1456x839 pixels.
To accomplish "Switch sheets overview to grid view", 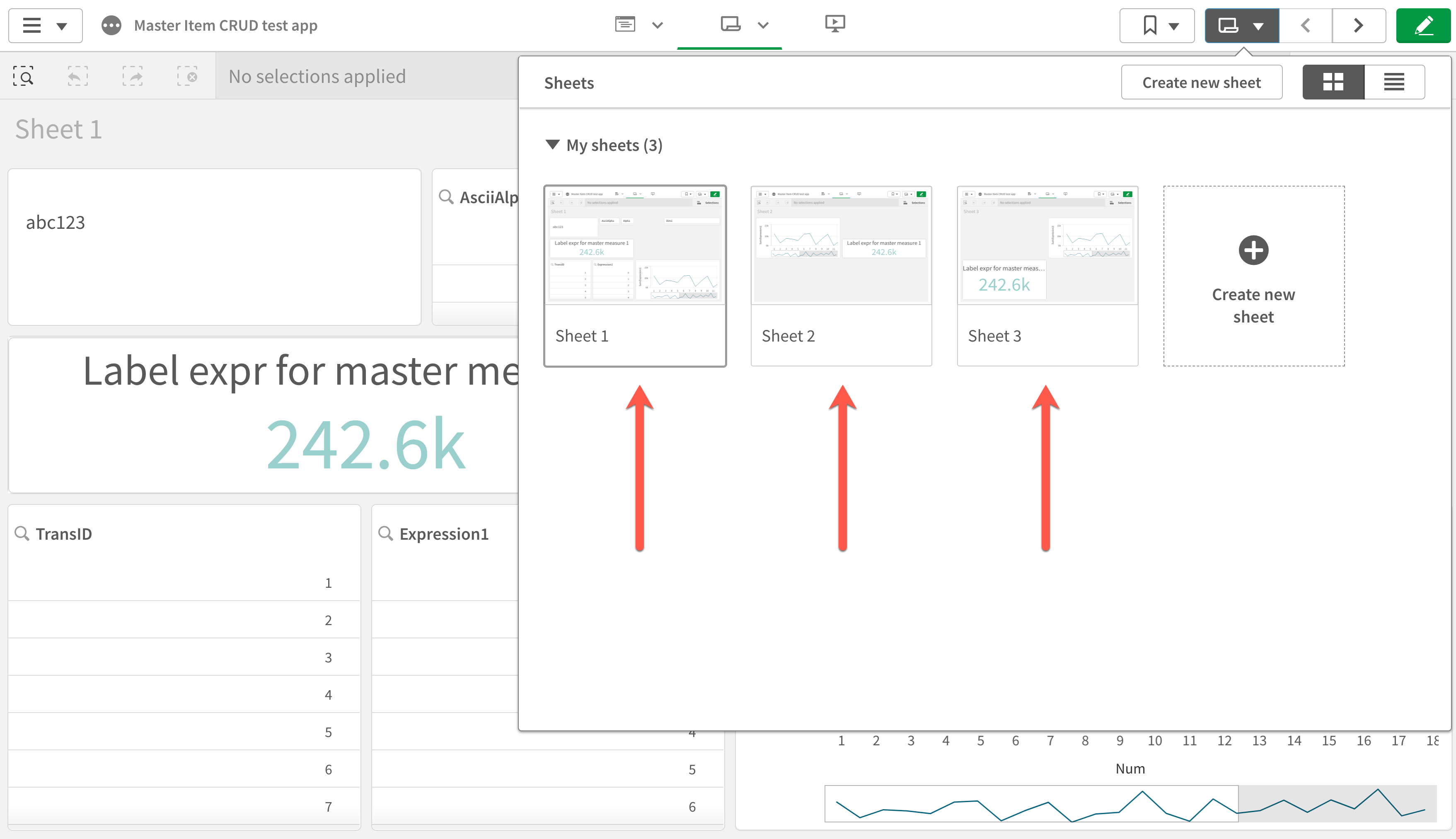I will (1333, 82).
